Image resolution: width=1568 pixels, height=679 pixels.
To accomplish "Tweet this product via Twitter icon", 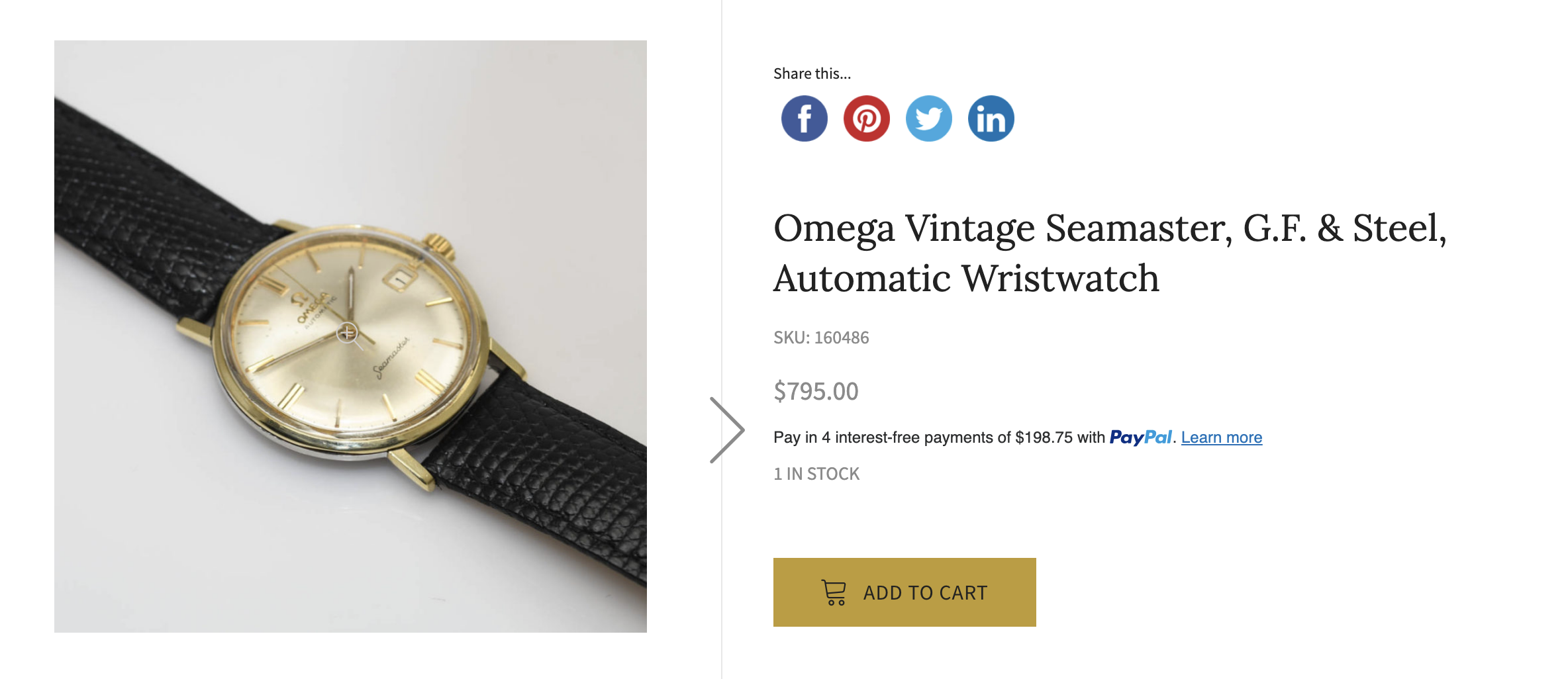I will tap(928, 119).
